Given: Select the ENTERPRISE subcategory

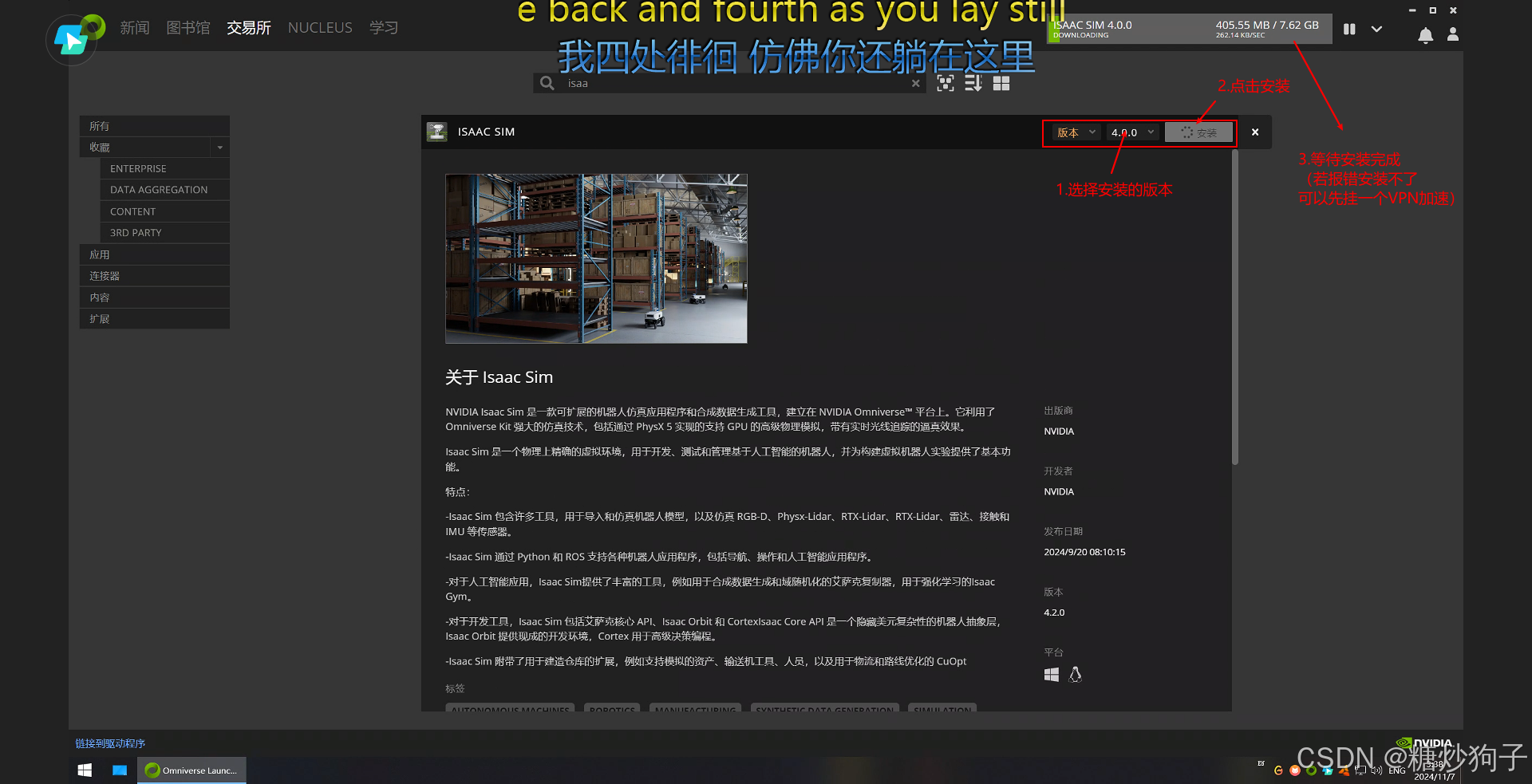Looking at the screenshot, I should point(165,169).
